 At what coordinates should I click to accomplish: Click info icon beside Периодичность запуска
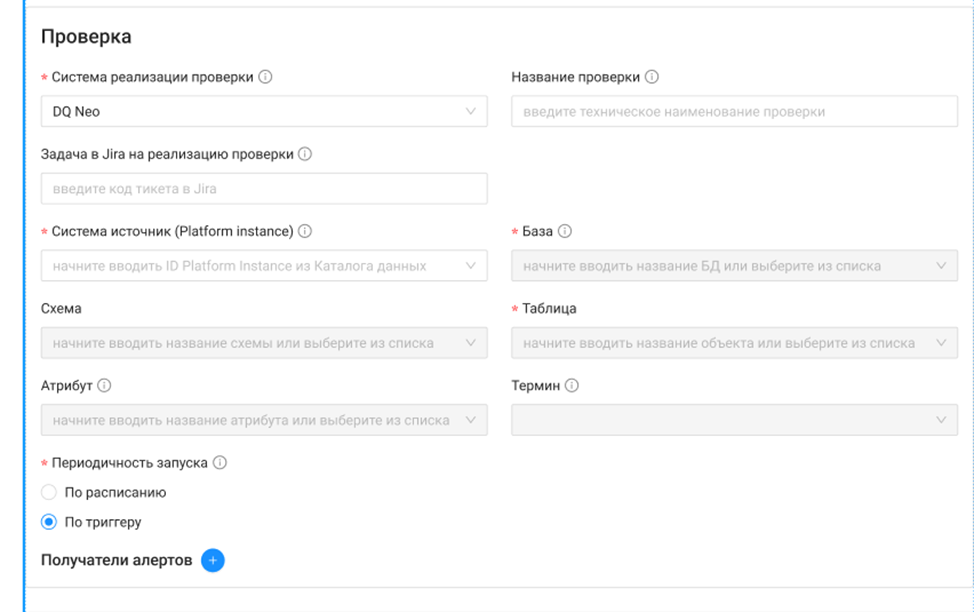pyautogui.click(x=220, y=463)
